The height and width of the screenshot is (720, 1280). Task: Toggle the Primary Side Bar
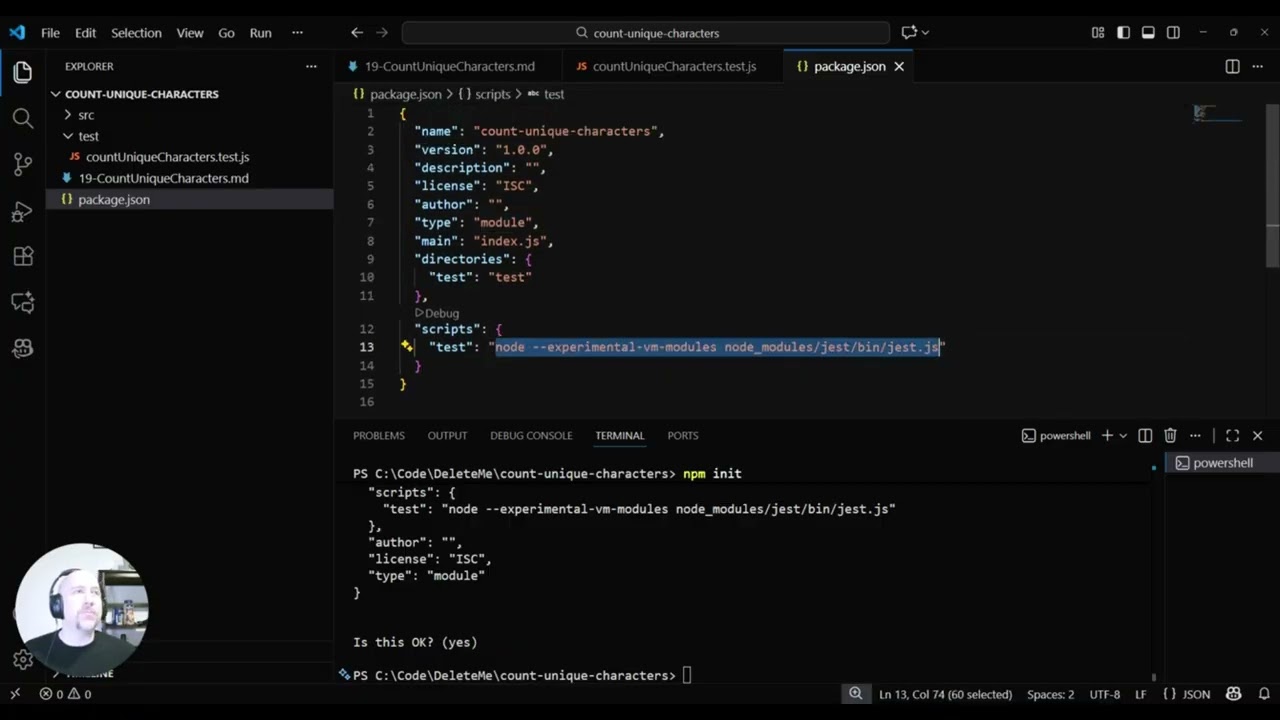[1123, 33]
